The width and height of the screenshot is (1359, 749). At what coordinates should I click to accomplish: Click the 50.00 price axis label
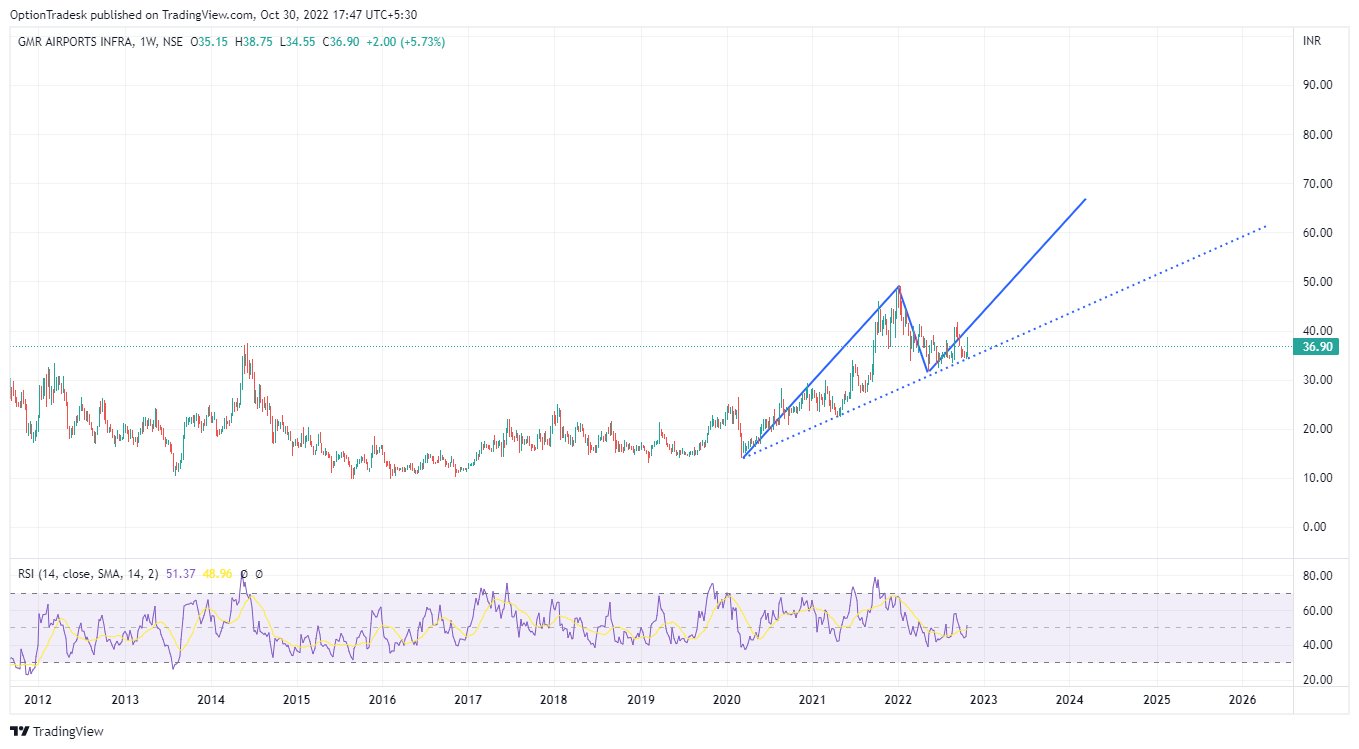point(1317,282)
